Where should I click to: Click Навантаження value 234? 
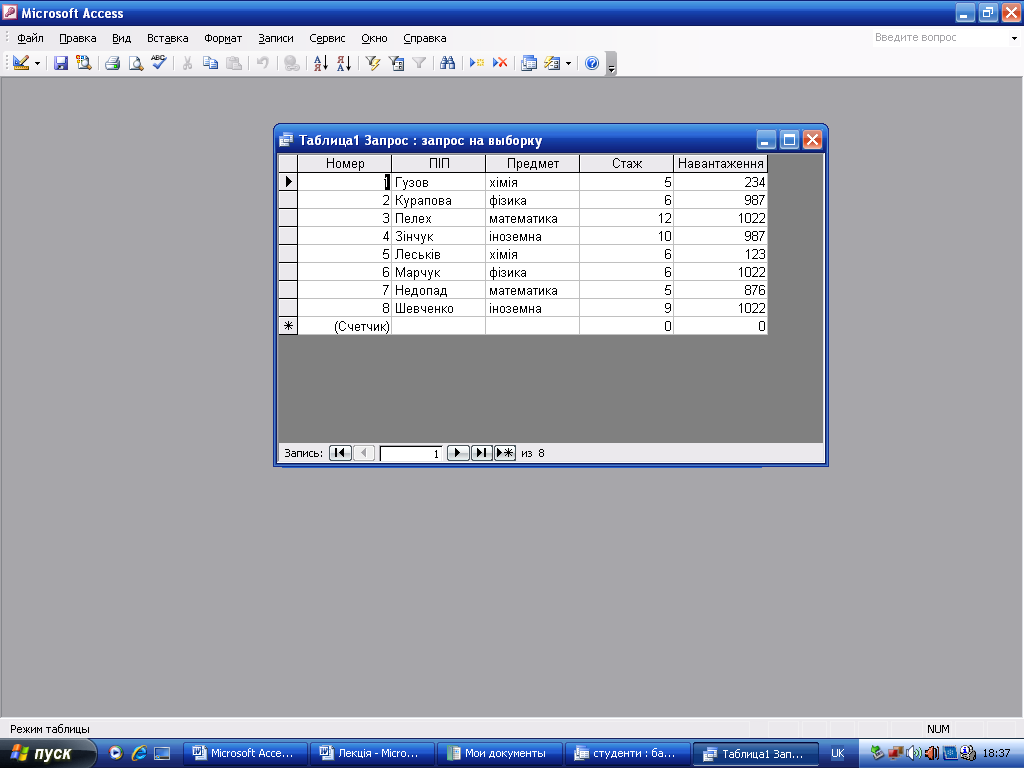[x=720, y=182]
